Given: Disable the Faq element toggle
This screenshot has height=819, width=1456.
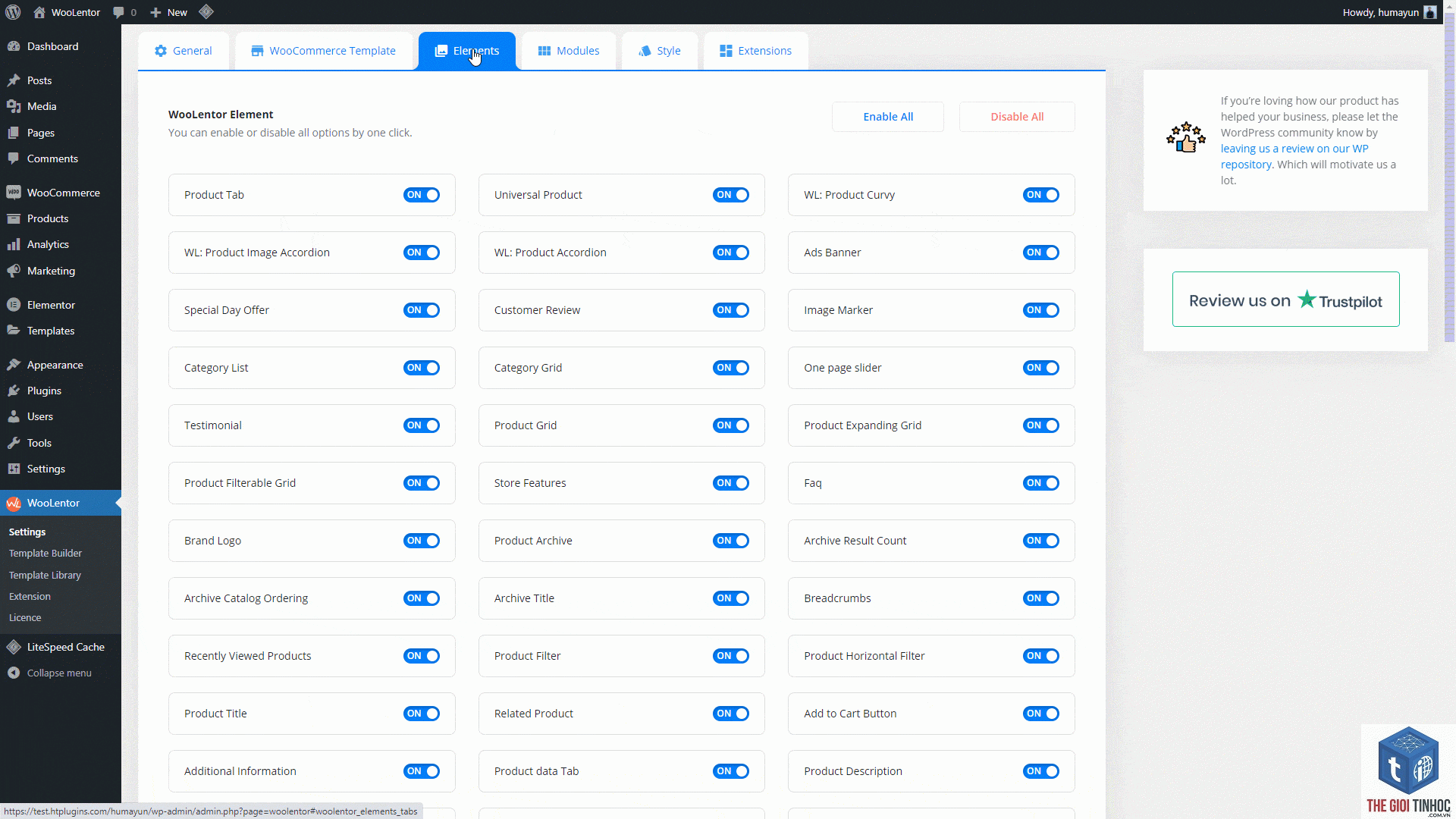Looking at the screenshot, I should (1041, 483).
